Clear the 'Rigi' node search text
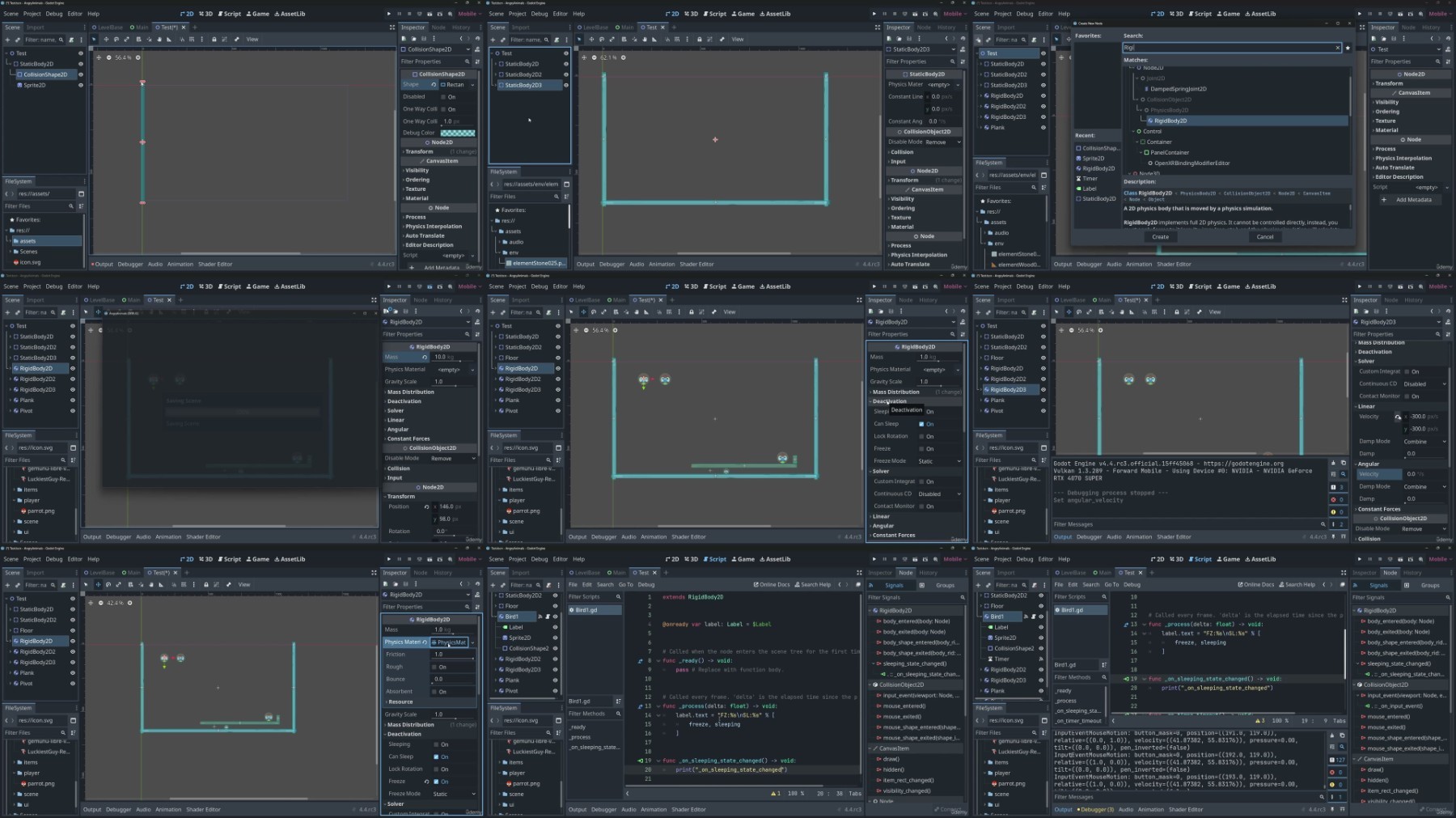Viewport: 1456px width, 818px height. (x=1337, y=48)
